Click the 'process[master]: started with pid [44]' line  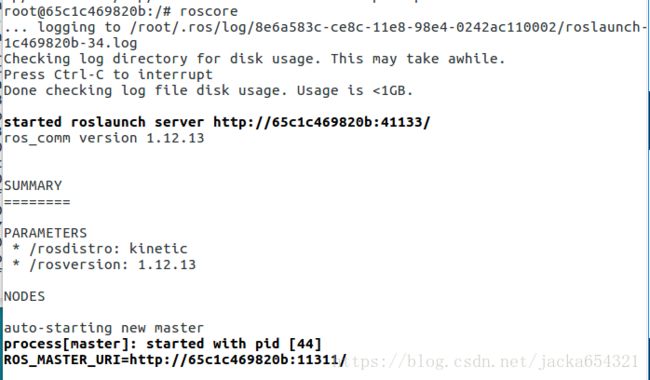[162, 344]
